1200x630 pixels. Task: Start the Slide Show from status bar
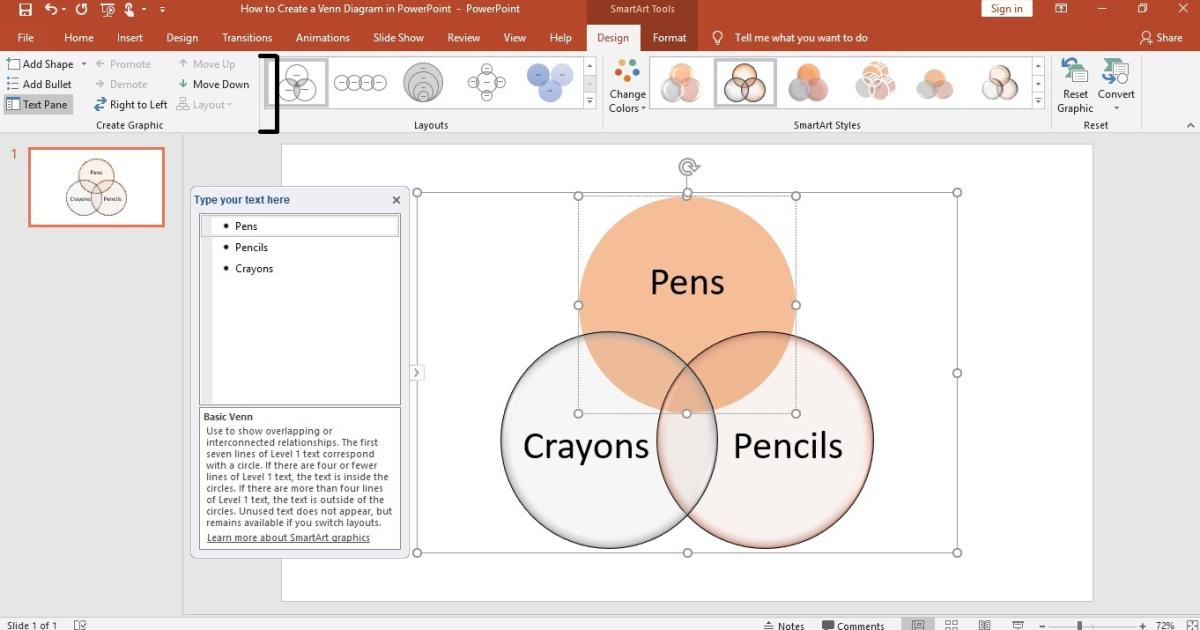[x=1017, y=623]
